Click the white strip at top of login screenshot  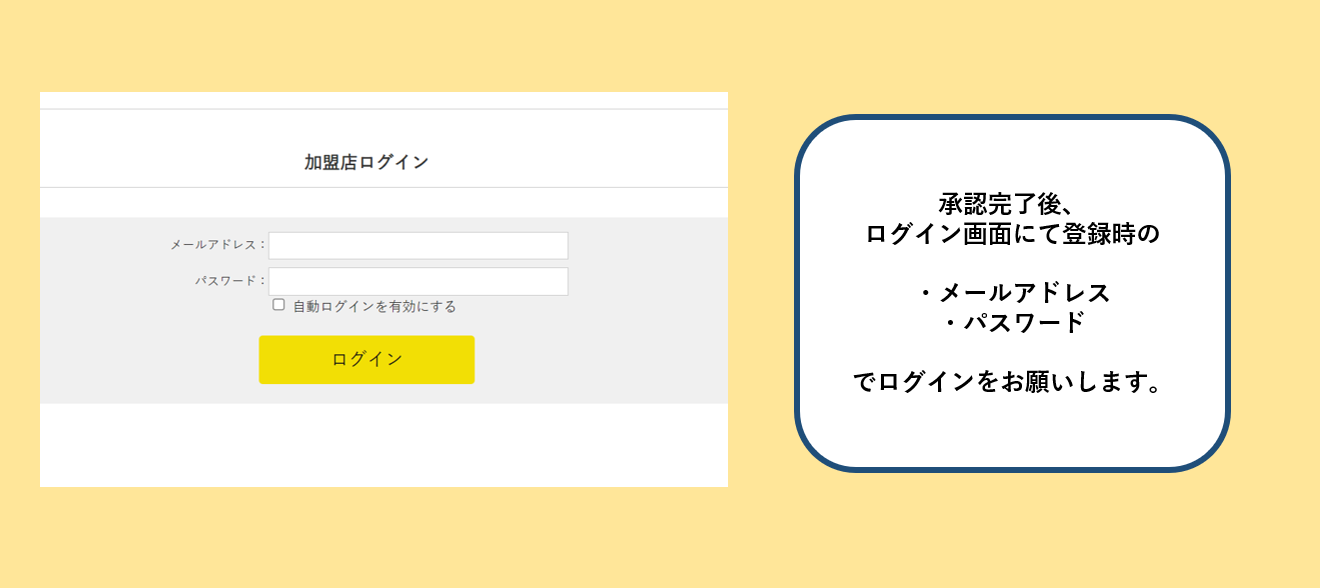click(x=384, y=100)
